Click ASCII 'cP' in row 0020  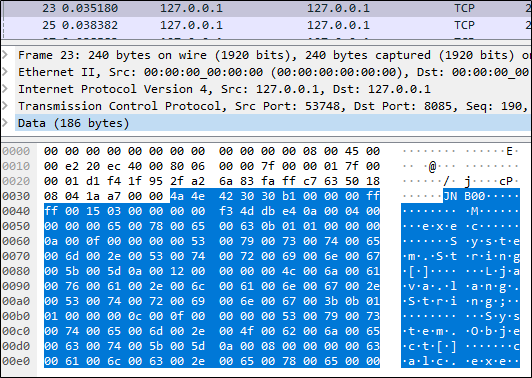[x=506, y=181]
